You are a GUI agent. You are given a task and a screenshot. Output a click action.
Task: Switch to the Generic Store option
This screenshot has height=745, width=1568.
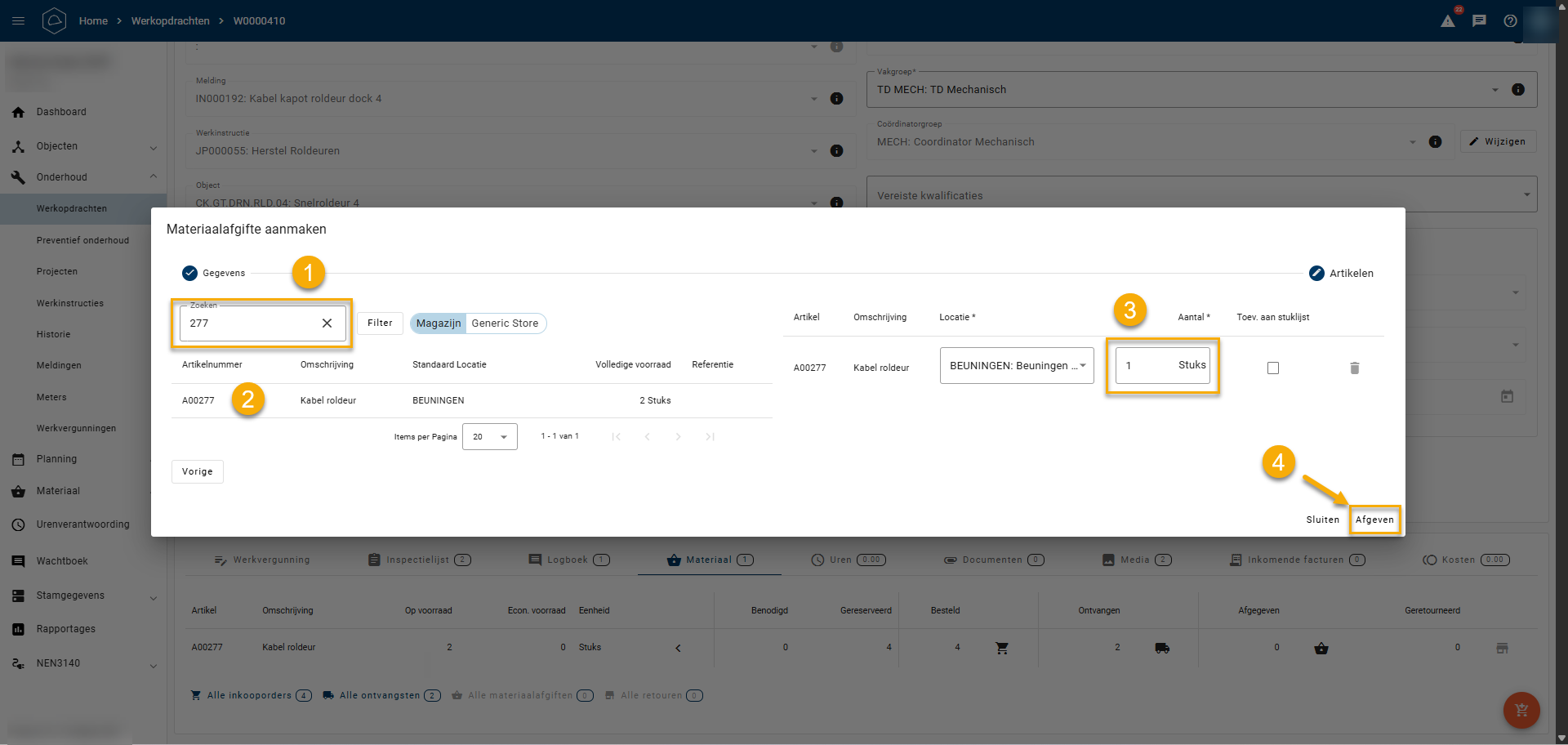(x=505, y=323)
